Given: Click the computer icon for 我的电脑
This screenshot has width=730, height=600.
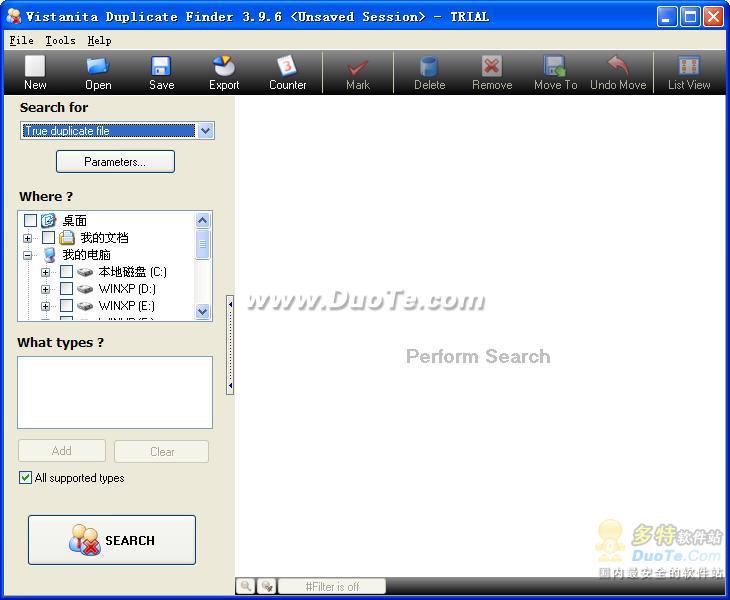Looking at the screenshot, I should click(49, 255).
